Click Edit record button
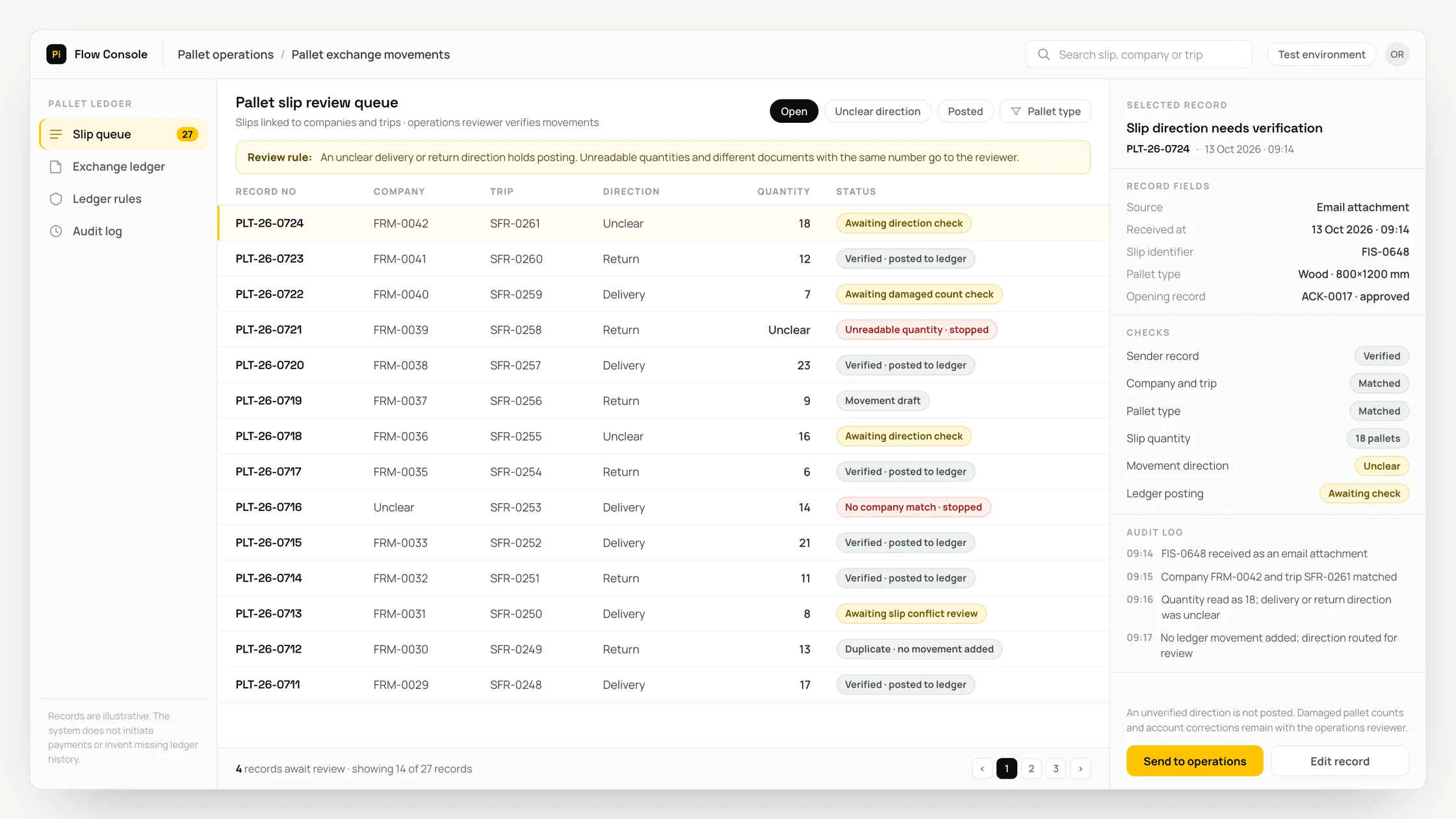The height and width of the screenshot is (819, 1456). [1340, 760]
